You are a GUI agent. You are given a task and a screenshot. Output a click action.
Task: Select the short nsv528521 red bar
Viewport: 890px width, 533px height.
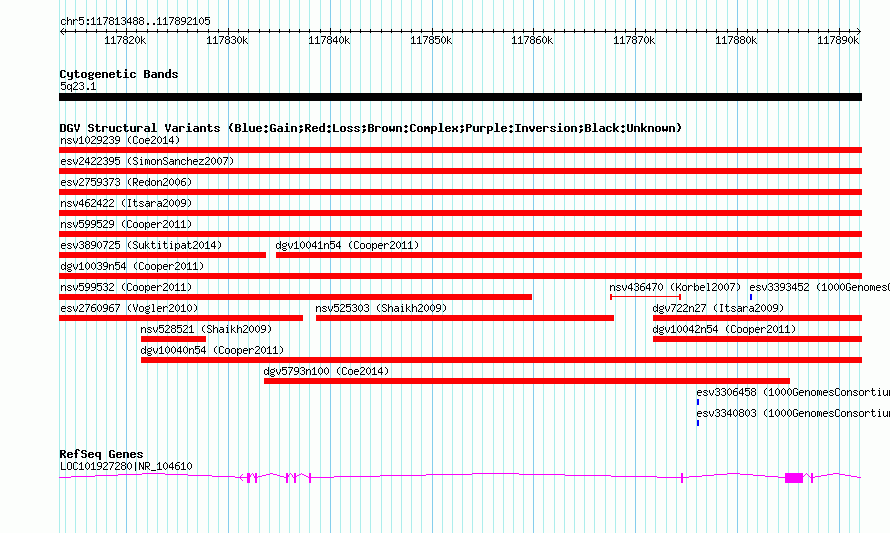pos(173,339)
